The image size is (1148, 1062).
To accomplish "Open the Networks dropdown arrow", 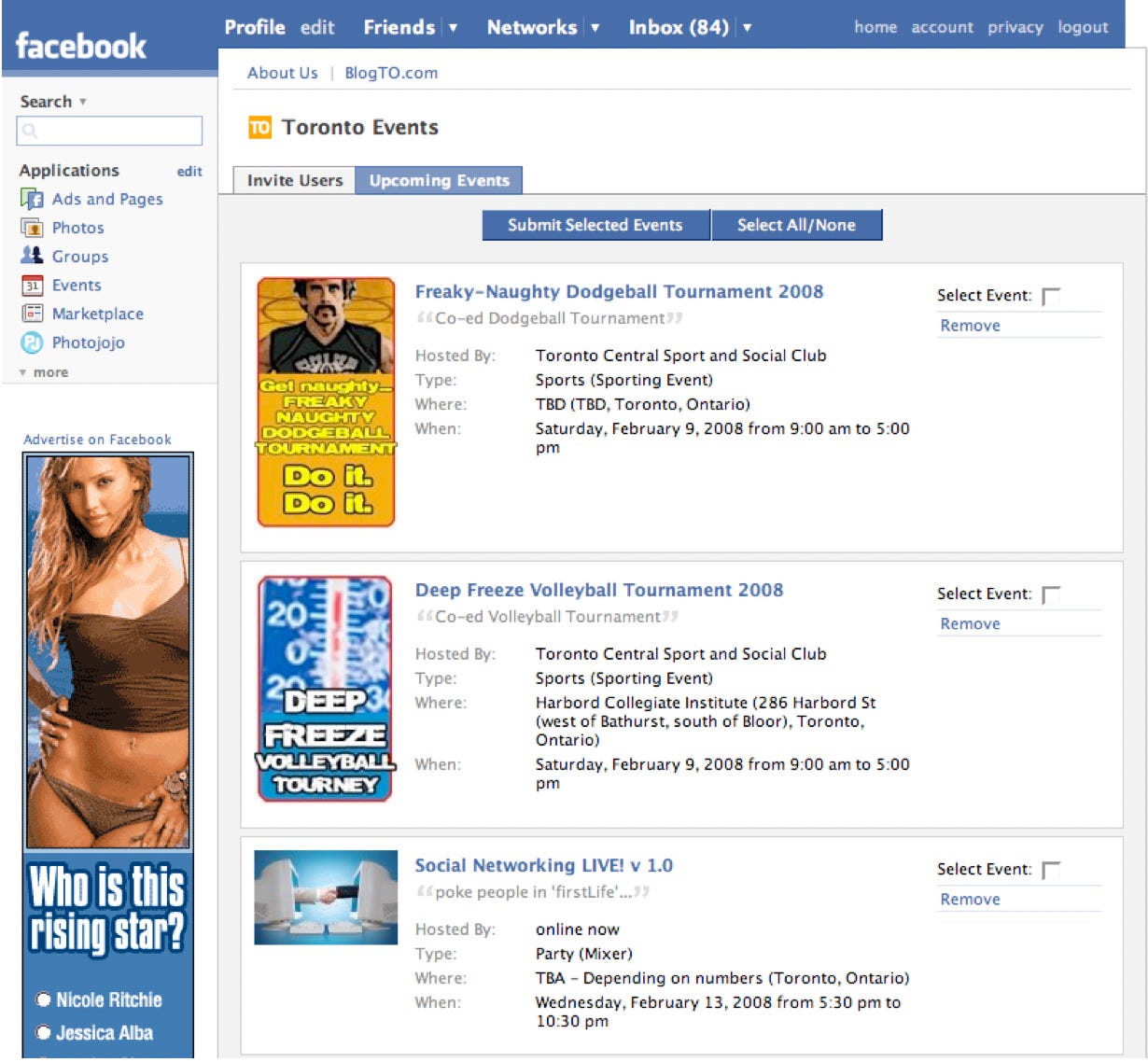I will [595, 28].
